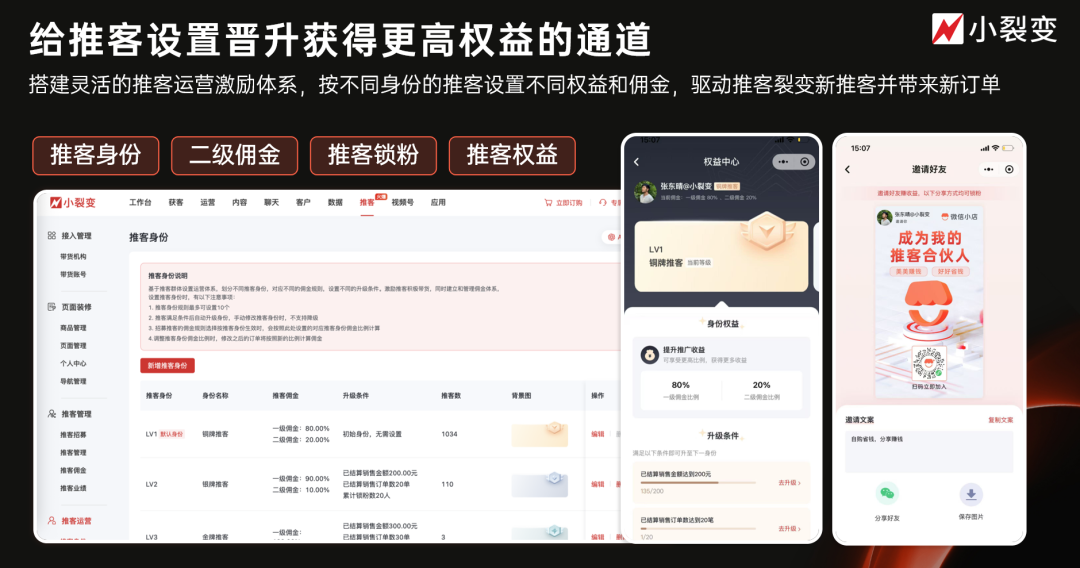The image size is (1080, 568).
Task: Click the 小裂变 logo in the dashboard header
Action: coord(73,202)
